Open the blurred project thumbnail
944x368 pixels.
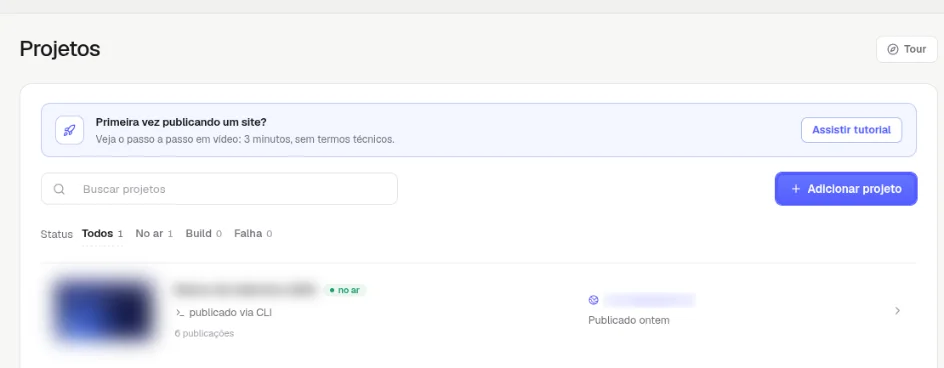tap(102, 311)
